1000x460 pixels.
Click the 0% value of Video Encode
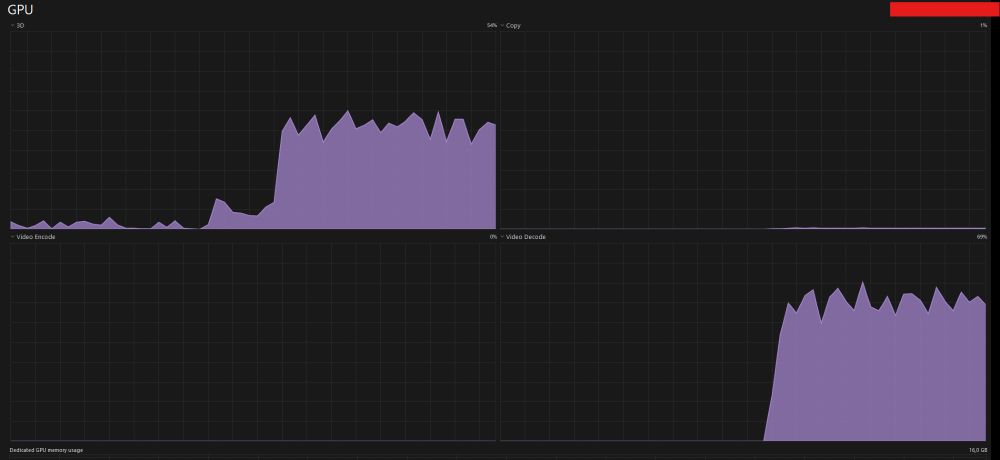point(492,237)
